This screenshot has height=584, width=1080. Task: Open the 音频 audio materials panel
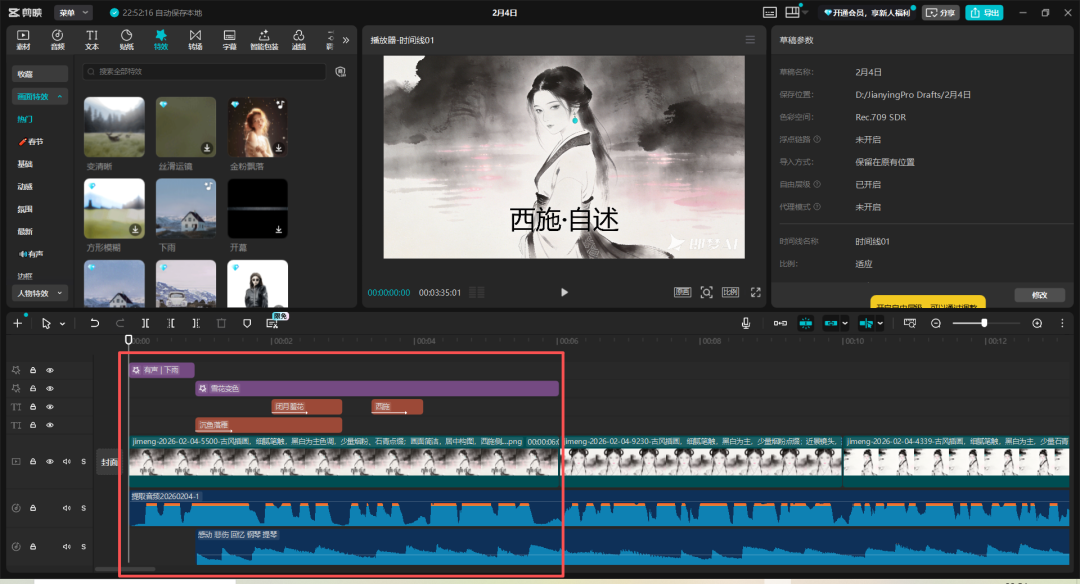coord(57,40)
